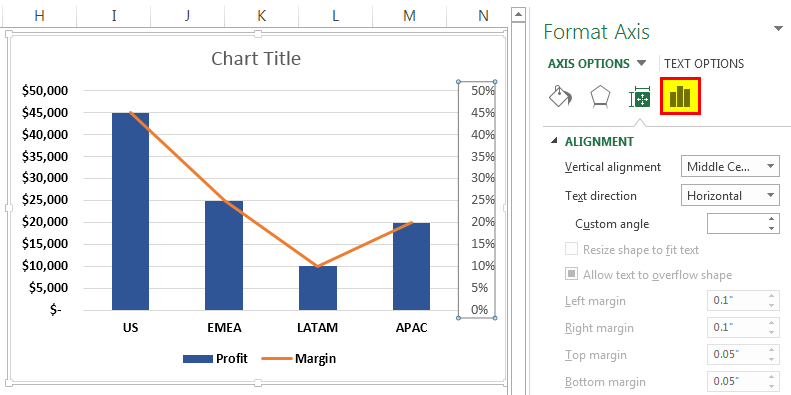
Task: Open the Text direction dropdown
Action: pos(730,195)
